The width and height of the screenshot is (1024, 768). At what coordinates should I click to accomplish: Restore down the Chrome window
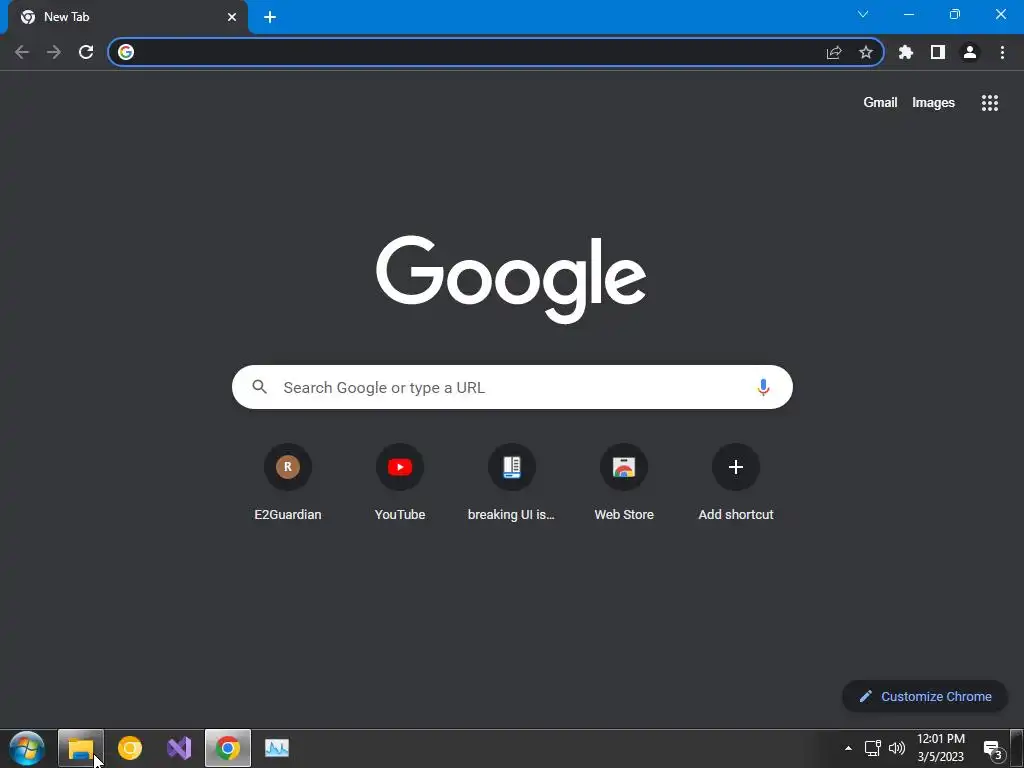[x=955, y=14]
